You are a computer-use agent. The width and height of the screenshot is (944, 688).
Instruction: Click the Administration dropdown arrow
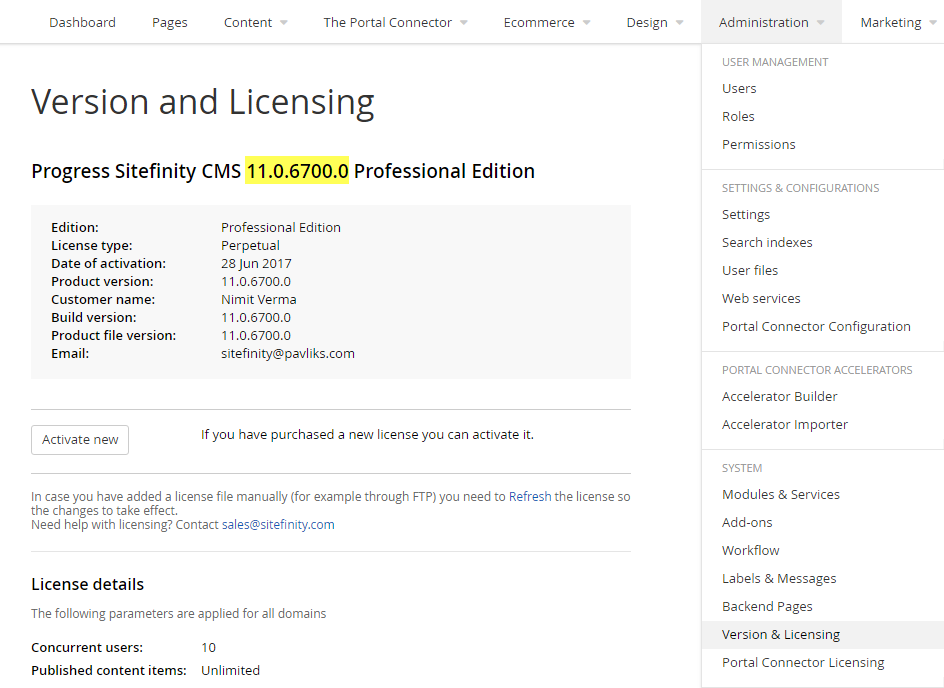pyautogui.click(x=820, y=23)
